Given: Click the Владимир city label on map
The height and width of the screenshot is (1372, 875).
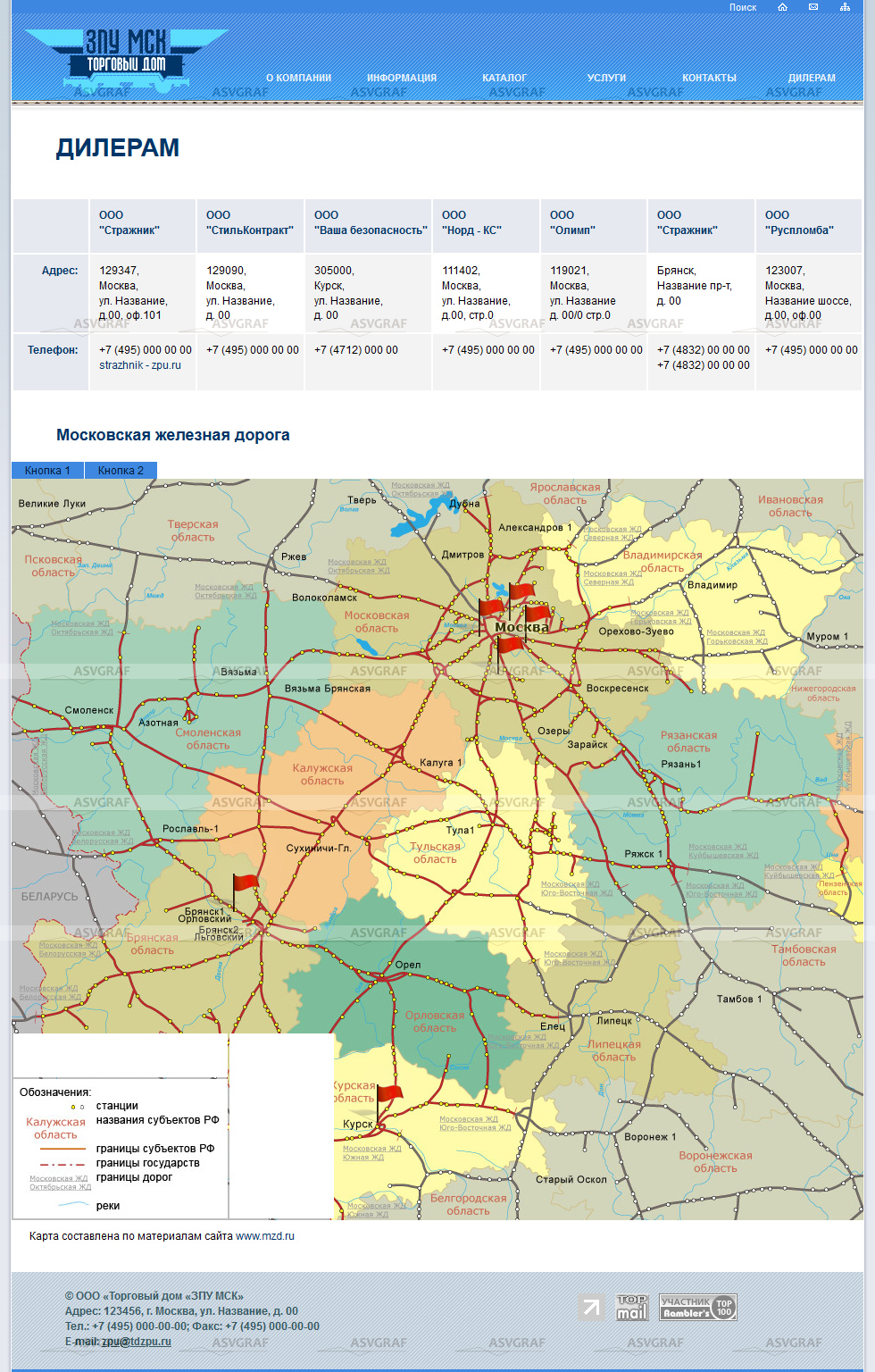Looking at the screenshot, I should [x=712, y=585].
